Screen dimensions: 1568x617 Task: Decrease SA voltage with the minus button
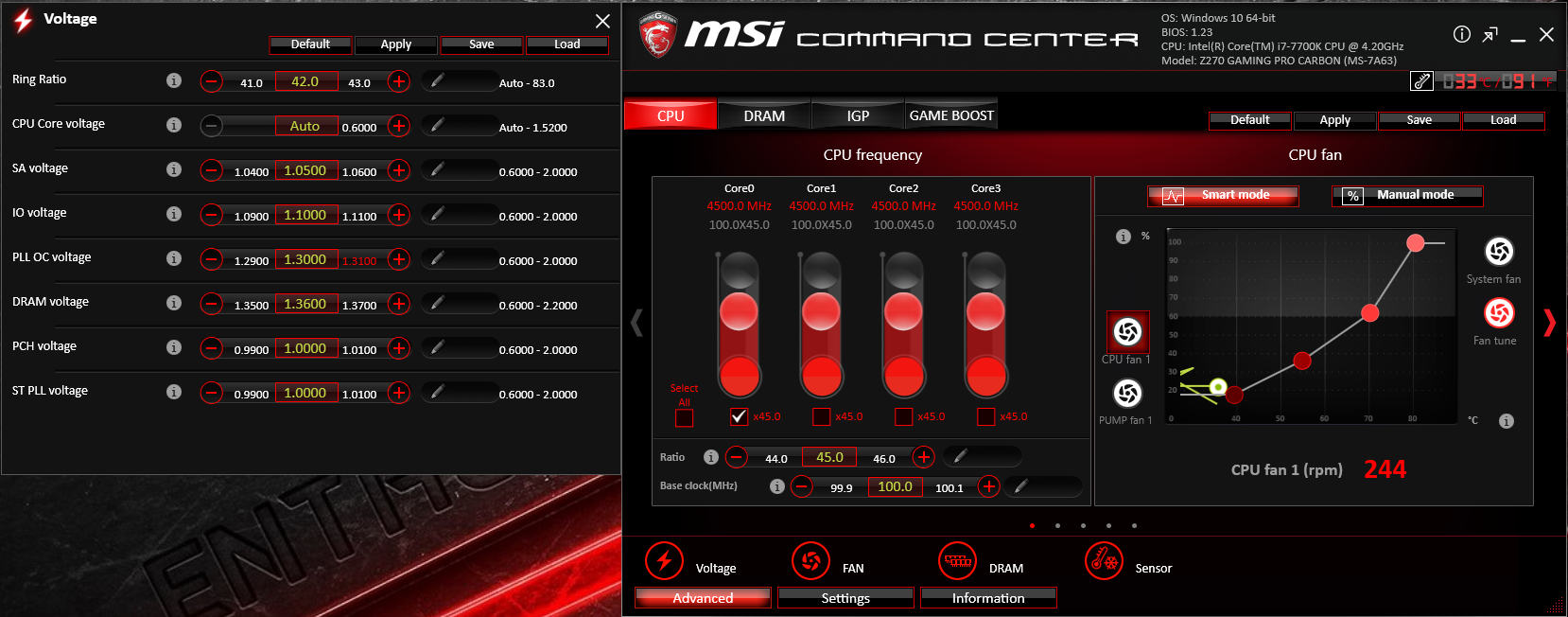pos(212,170)
